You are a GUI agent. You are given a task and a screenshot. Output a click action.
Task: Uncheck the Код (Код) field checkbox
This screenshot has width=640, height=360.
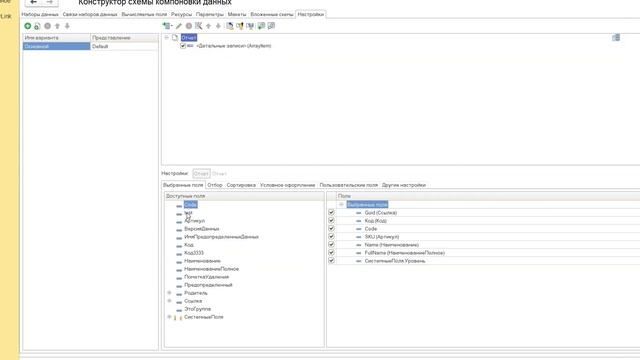tap(331, 220)
